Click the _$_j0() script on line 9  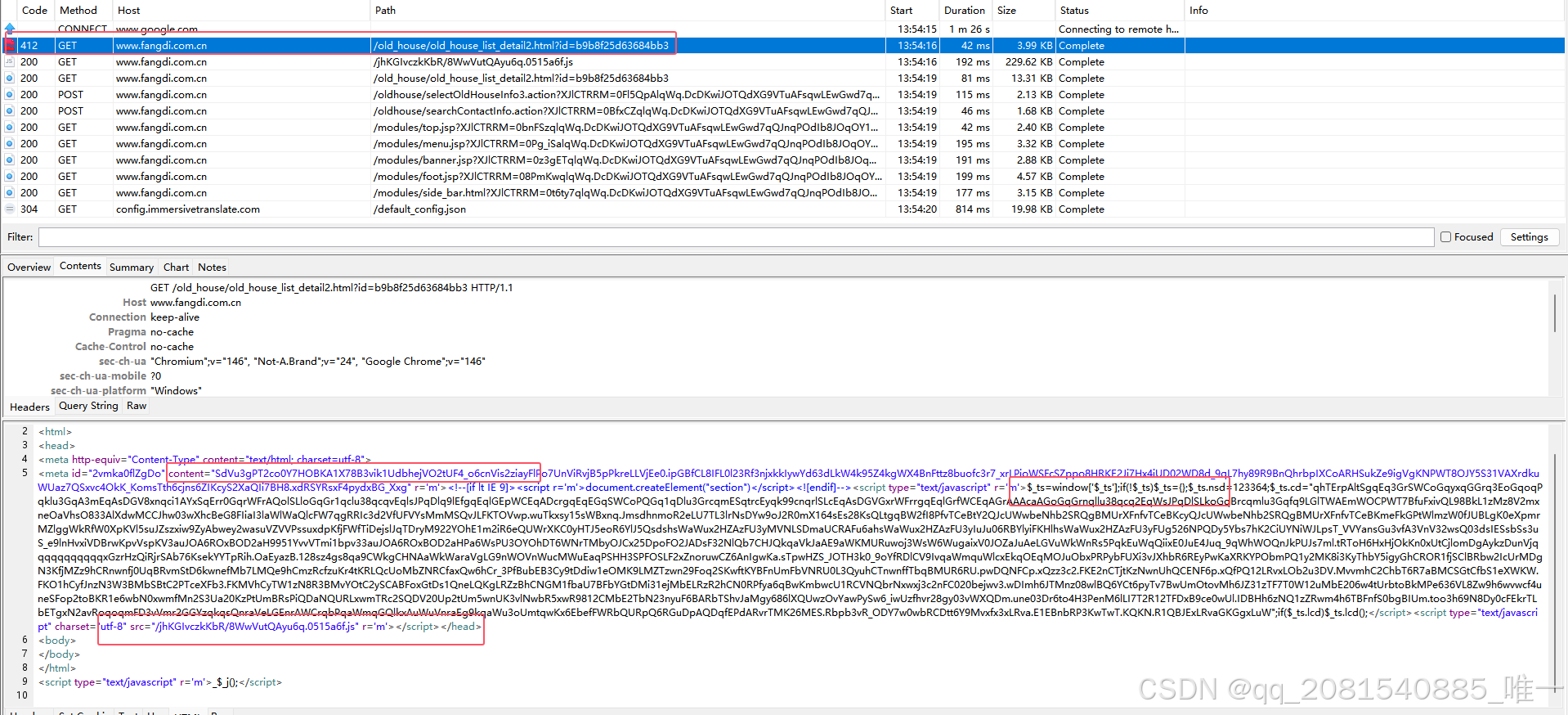[x=159, y=682]
